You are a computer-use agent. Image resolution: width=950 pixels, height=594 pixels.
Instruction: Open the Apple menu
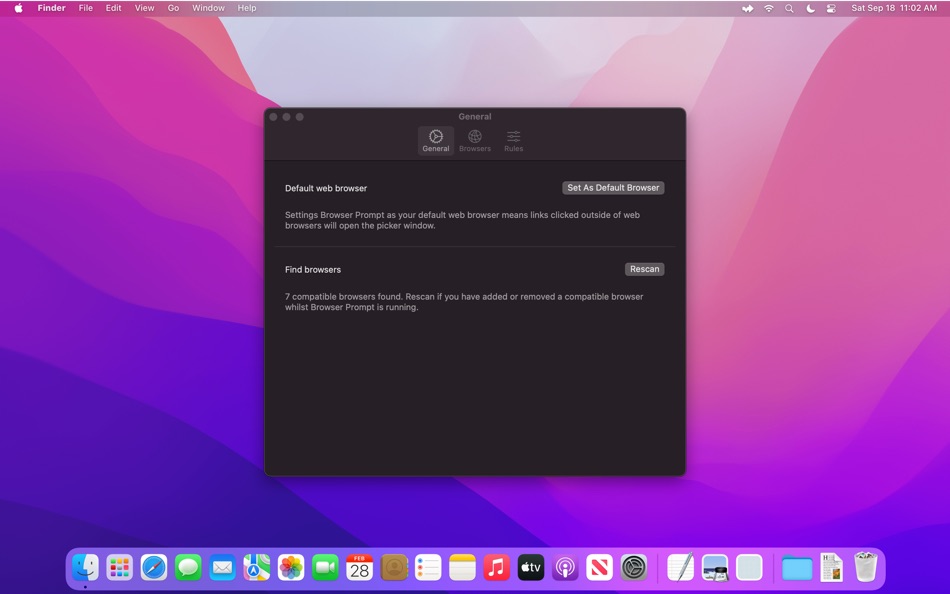click(18, 8)
